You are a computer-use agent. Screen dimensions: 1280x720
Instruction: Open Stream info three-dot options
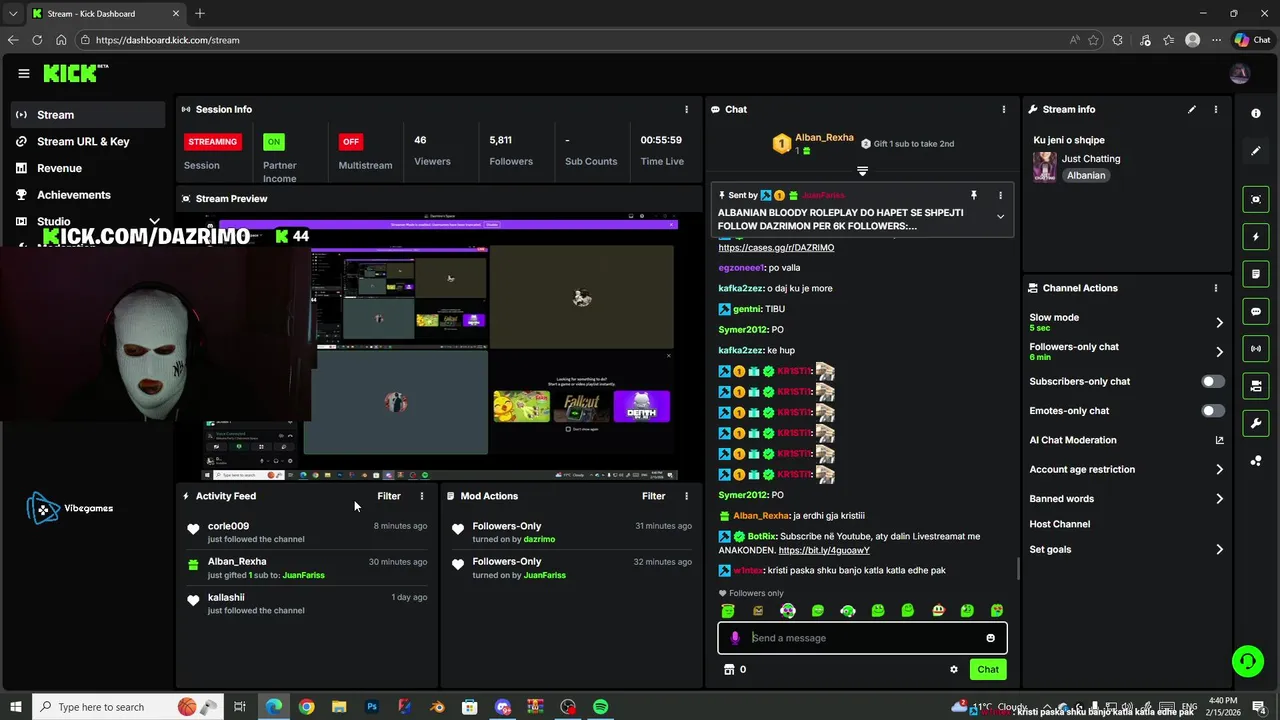click(1216, 109)
